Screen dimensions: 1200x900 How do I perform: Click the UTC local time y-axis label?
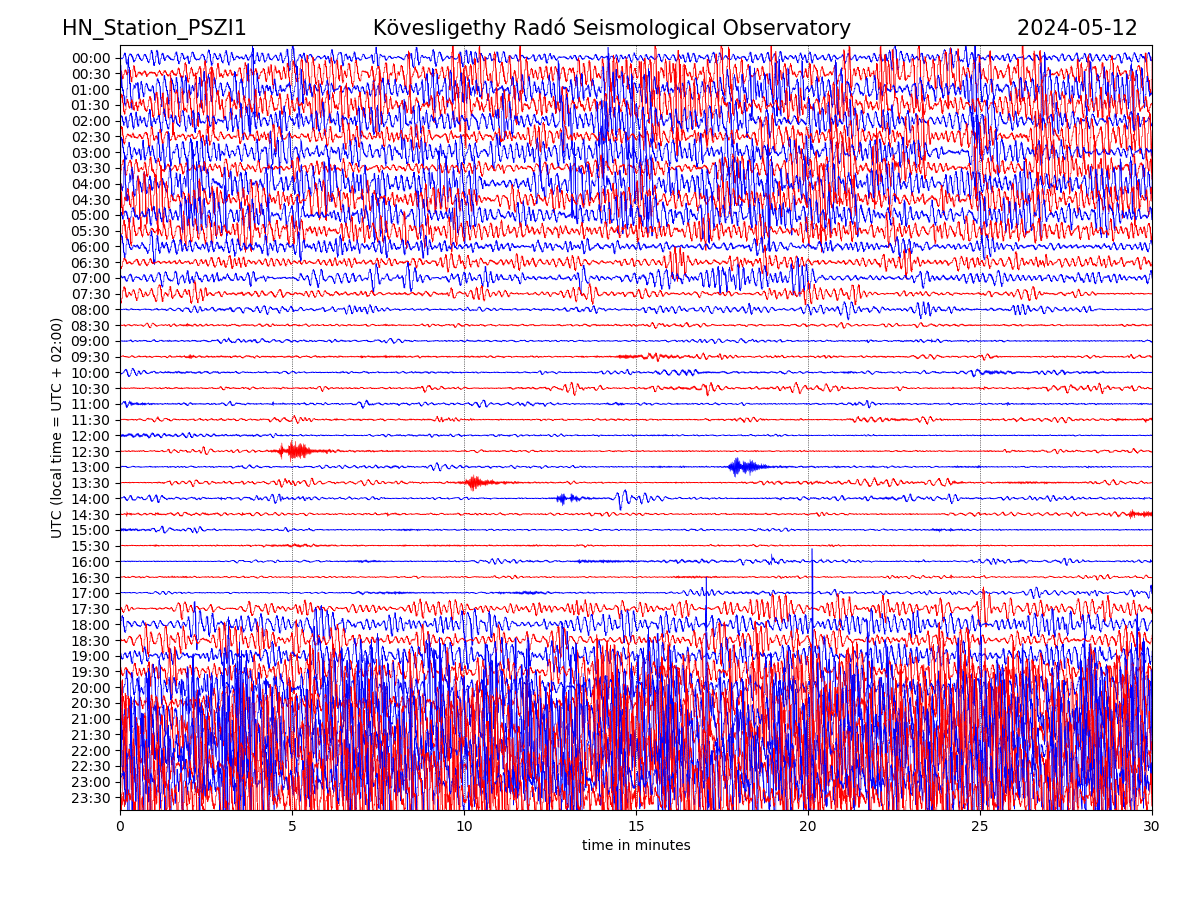[57, 427]
